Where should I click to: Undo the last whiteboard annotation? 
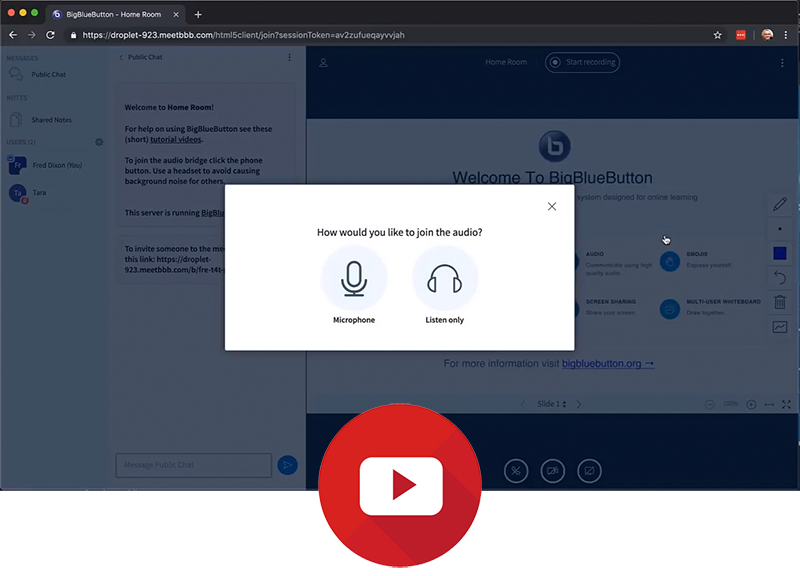(x=780, y=277)
